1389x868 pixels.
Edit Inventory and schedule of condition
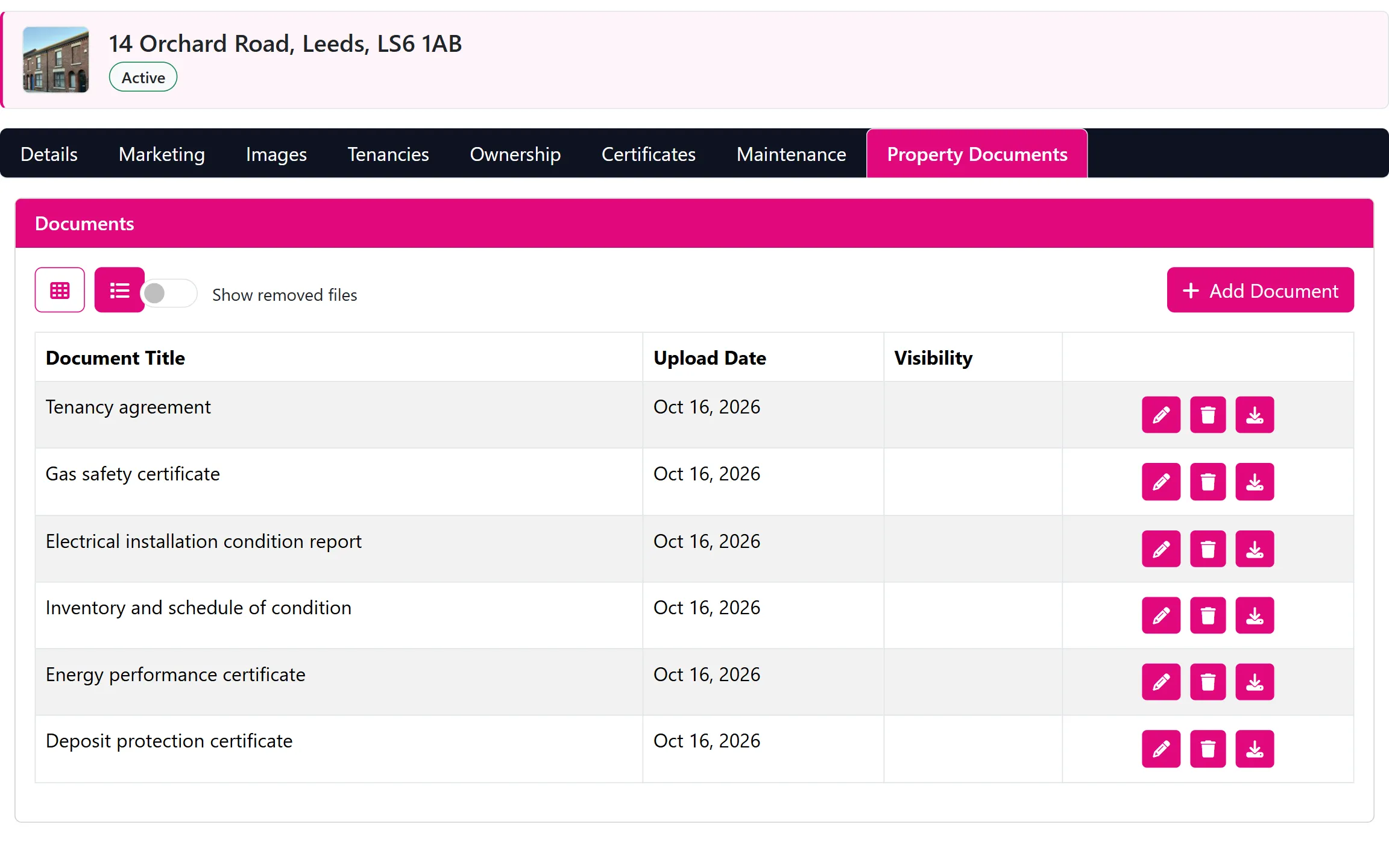point(1161,615)
